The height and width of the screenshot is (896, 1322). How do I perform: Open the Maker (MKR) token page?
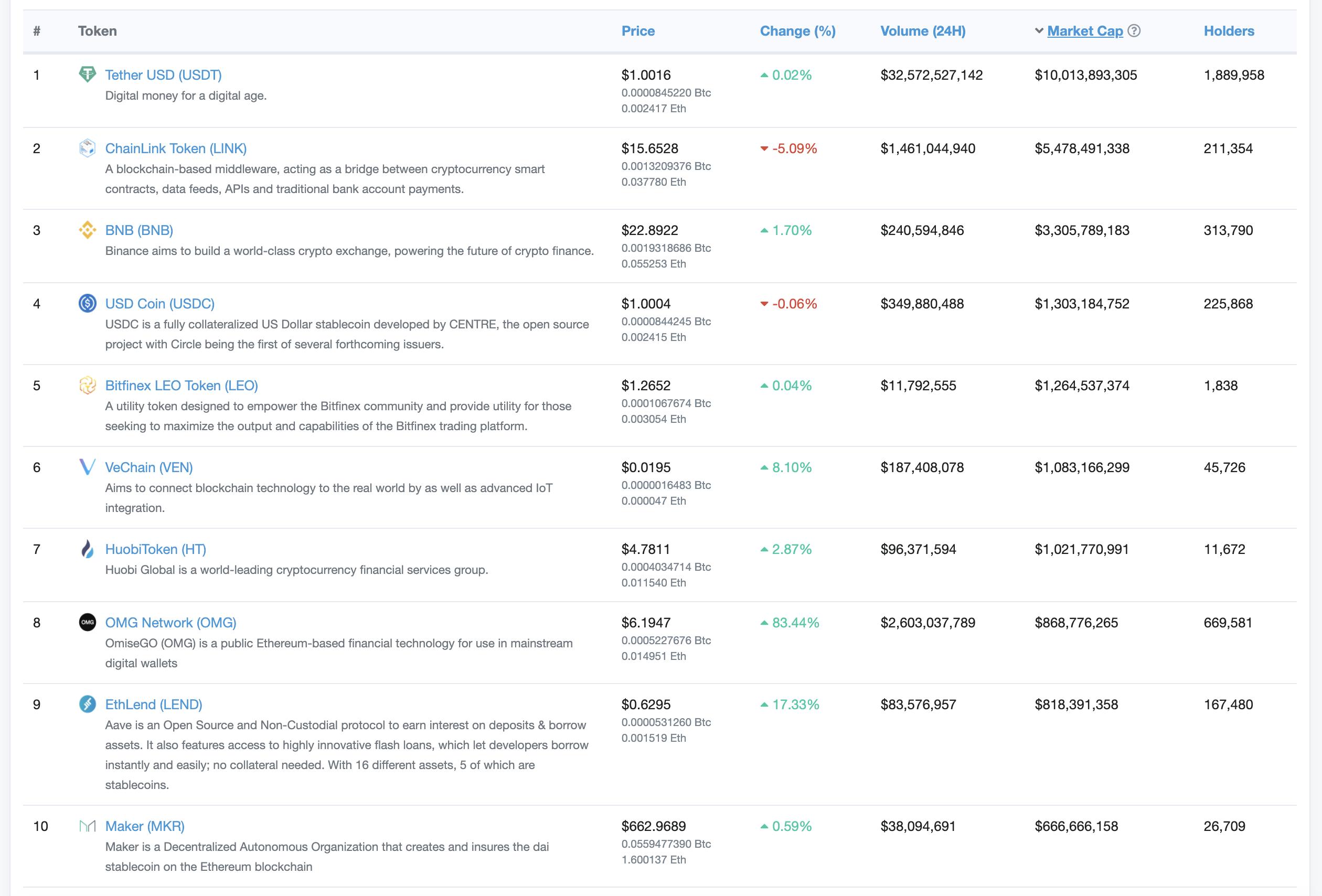pyautogui.click(x=144, y=826)
